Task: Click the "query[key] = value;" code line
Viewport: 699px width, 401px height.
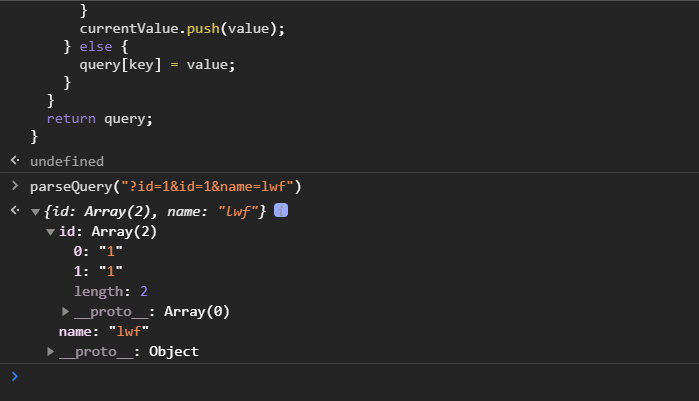Action: (x=157, y=64)
